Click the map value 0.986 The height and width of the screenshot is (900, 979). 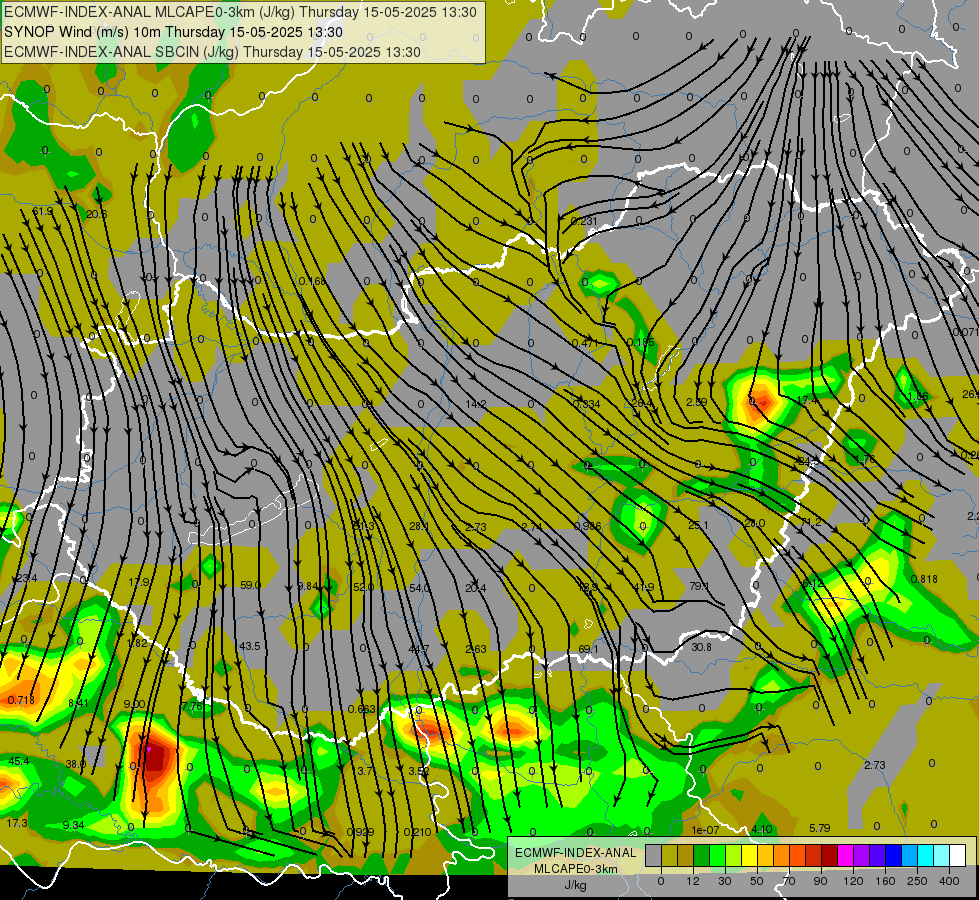click(x=588, y=526)
